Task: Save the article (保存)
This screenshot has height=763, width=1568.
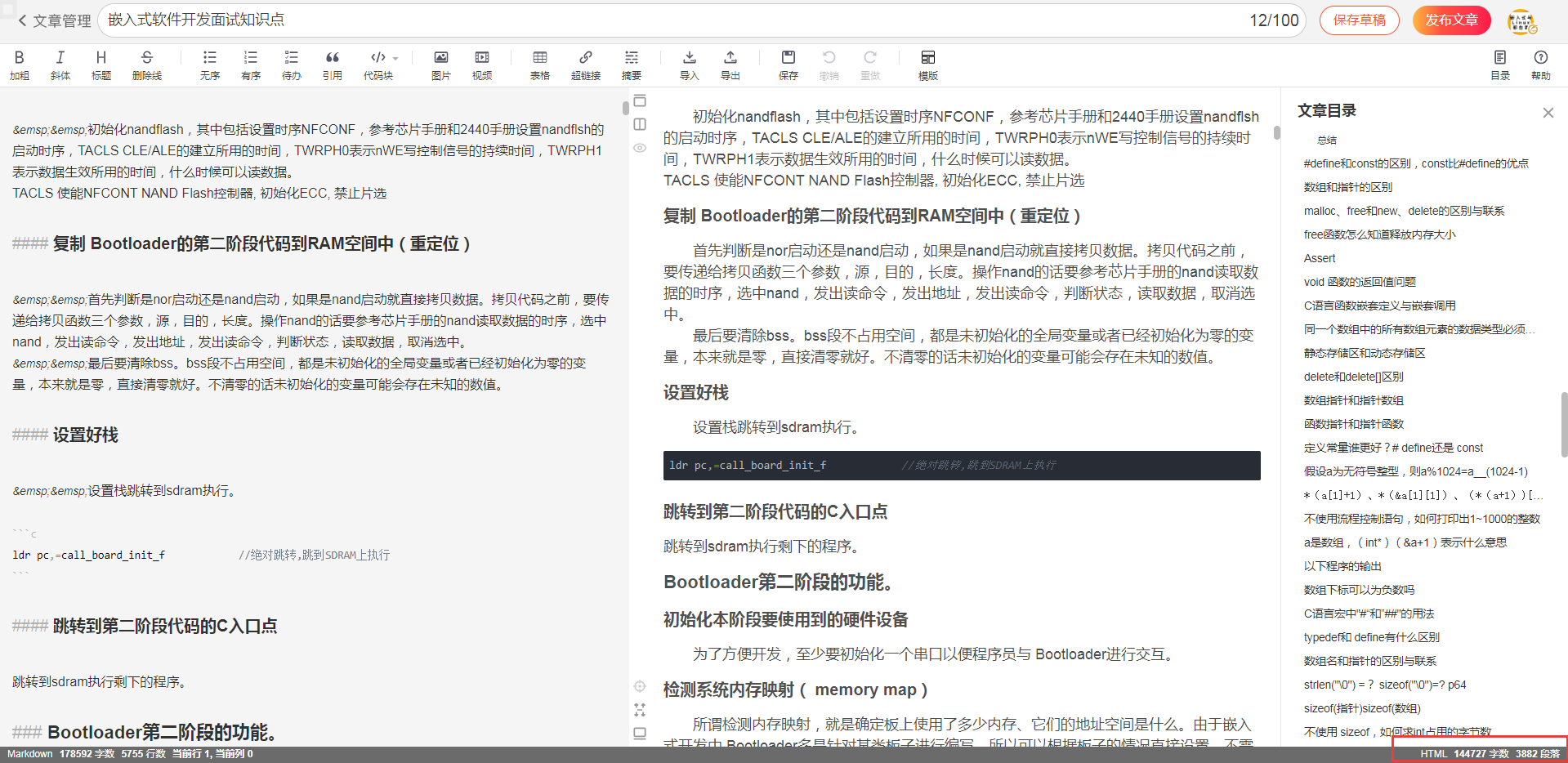Action: tap(788, 65)
